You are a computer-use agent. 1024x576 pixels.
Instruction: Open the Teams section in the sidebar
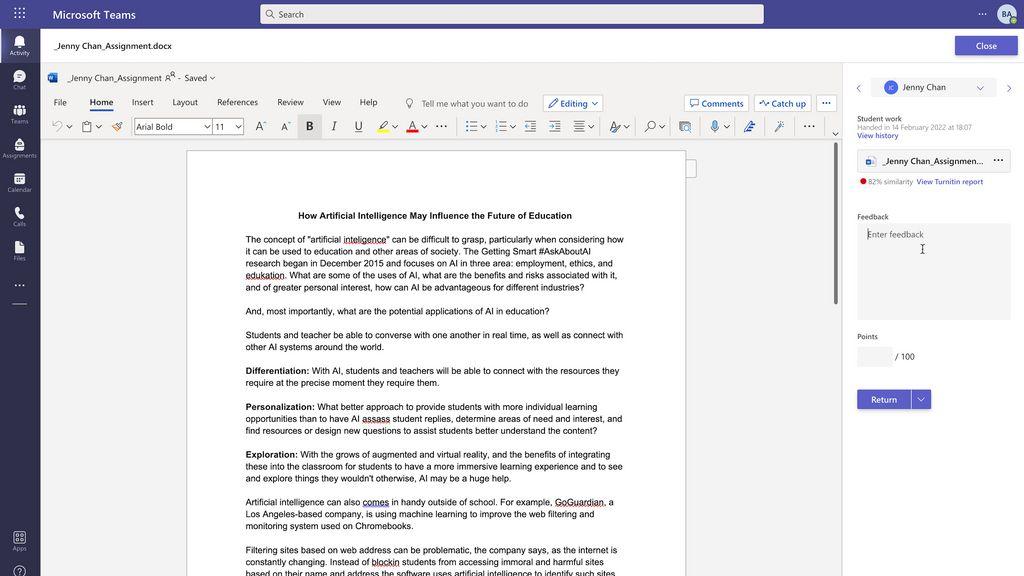pos(20,114)
